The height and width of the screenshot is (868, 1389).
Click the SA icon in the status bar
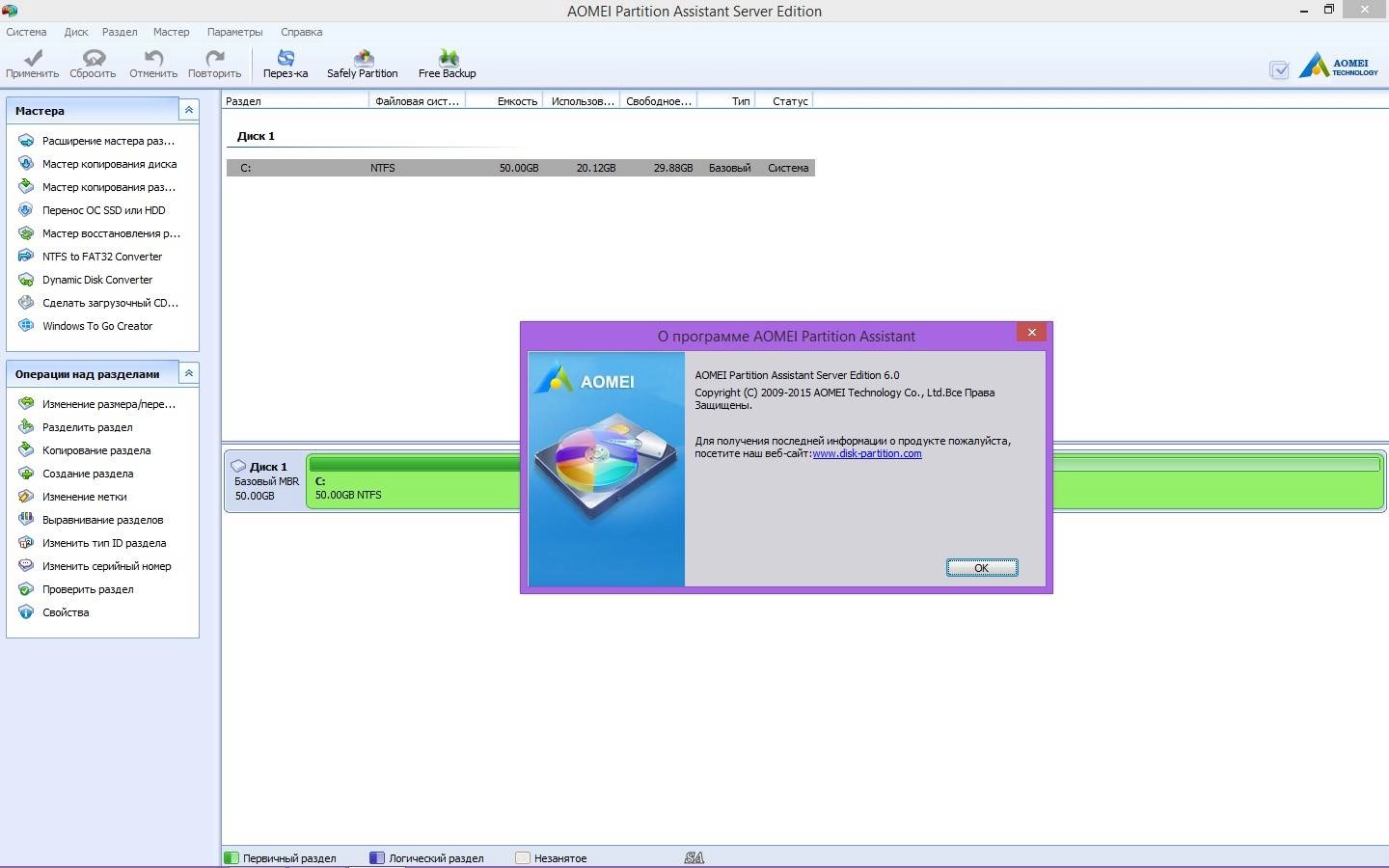[694, 857]
